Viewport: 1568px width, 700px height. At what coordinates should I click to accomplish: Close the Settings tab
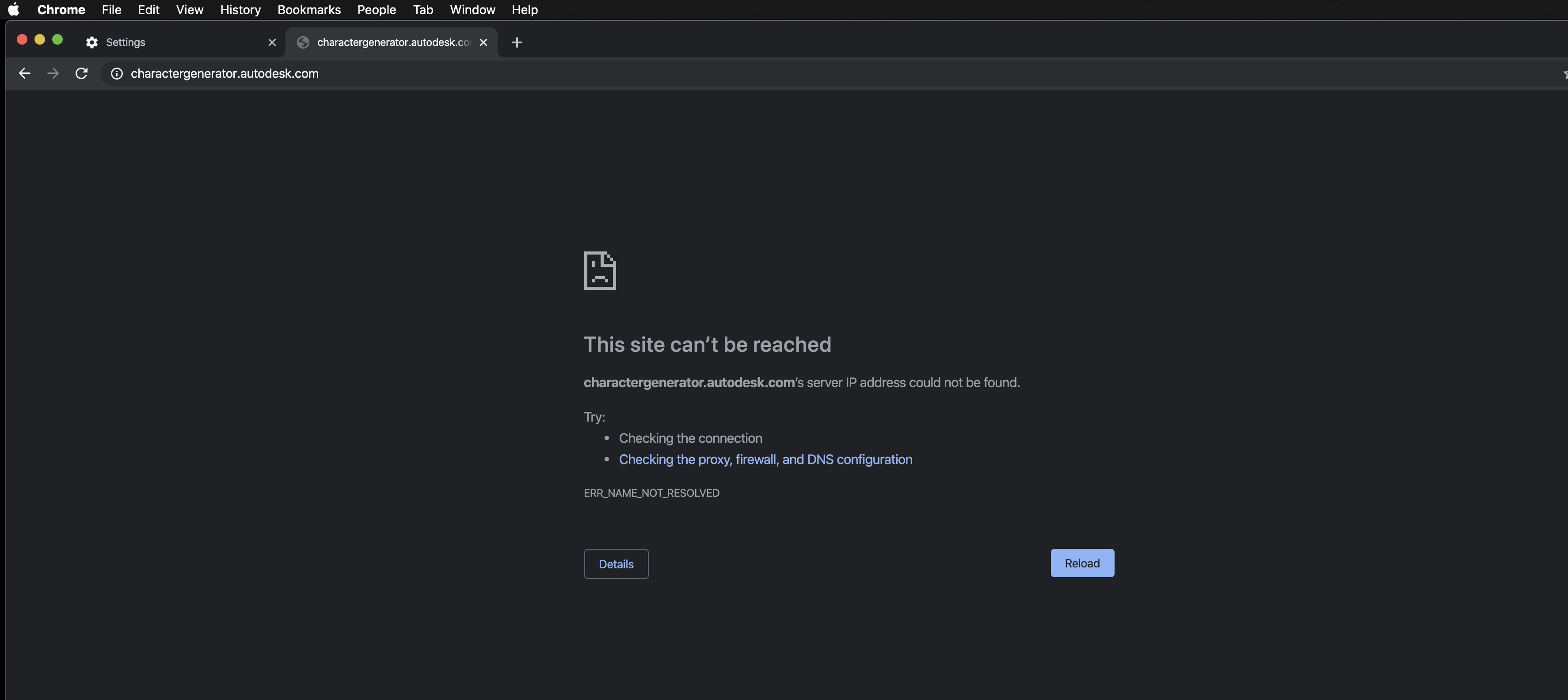pyautogui.click(x=272, y=42)
